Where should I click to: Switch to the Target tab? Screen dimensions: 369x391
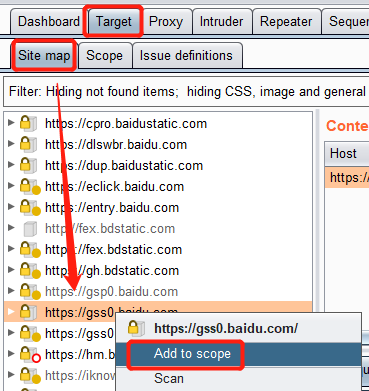(114, 22)
